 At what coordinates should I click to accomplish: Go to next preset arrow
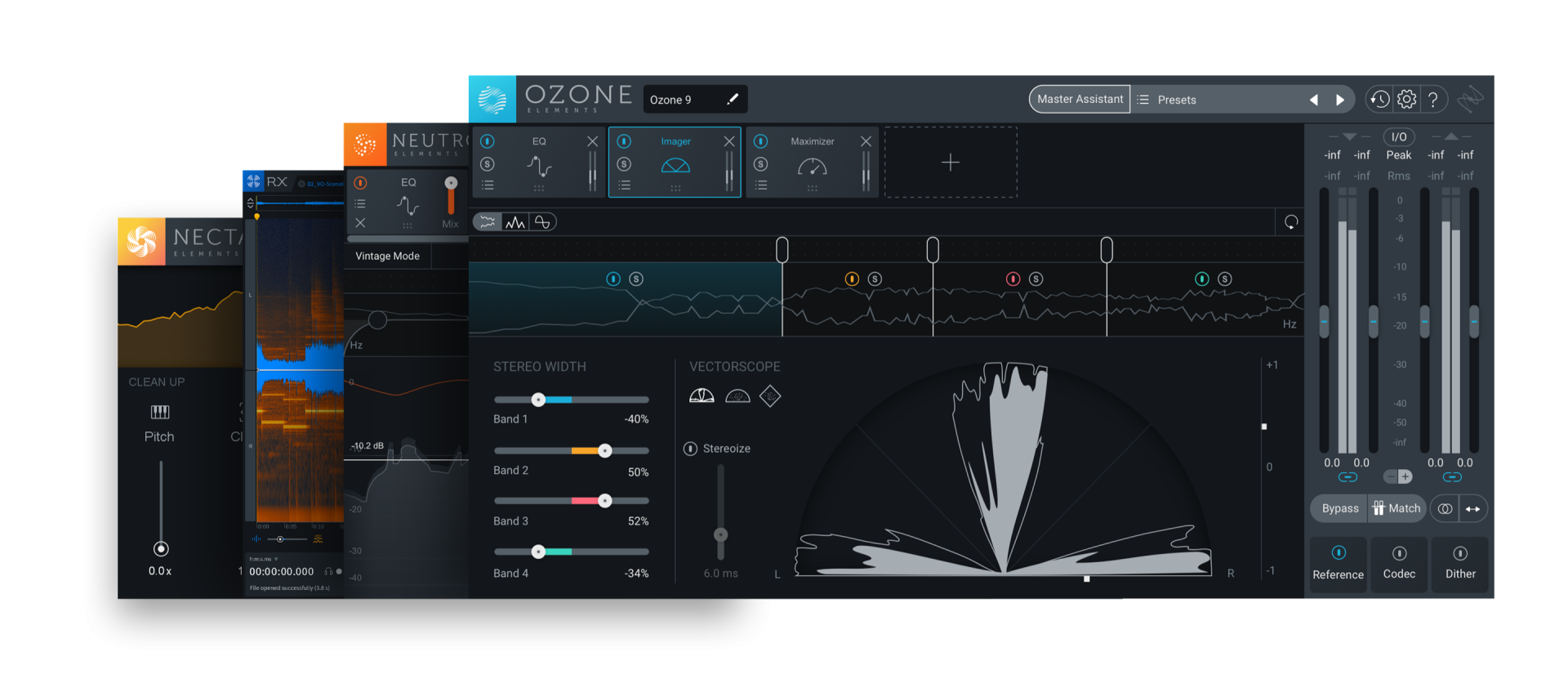point(1339,100)
